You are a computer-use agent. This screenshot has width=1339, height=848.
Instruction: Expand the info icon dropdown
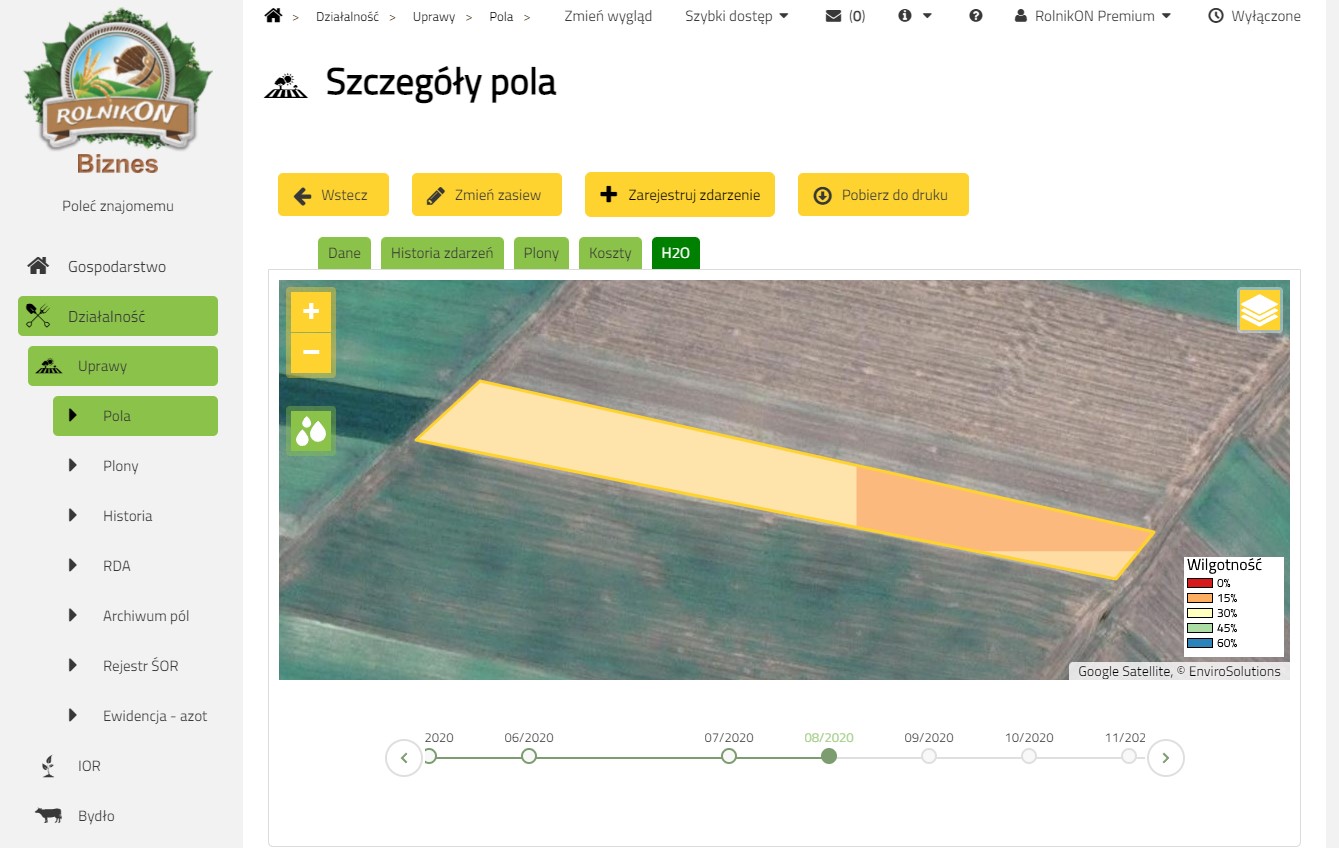tap(914, 16)
